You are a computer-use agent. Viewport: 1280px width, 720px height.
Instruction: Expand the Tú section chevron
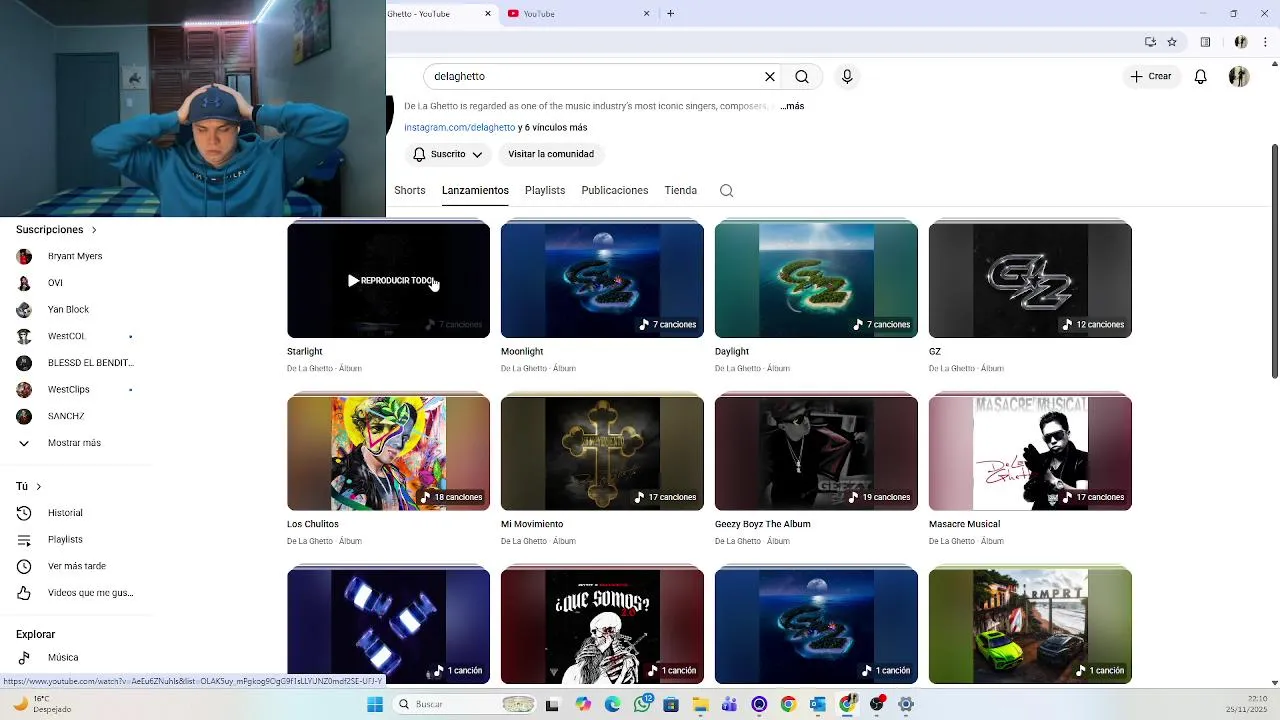pos(38,486)
